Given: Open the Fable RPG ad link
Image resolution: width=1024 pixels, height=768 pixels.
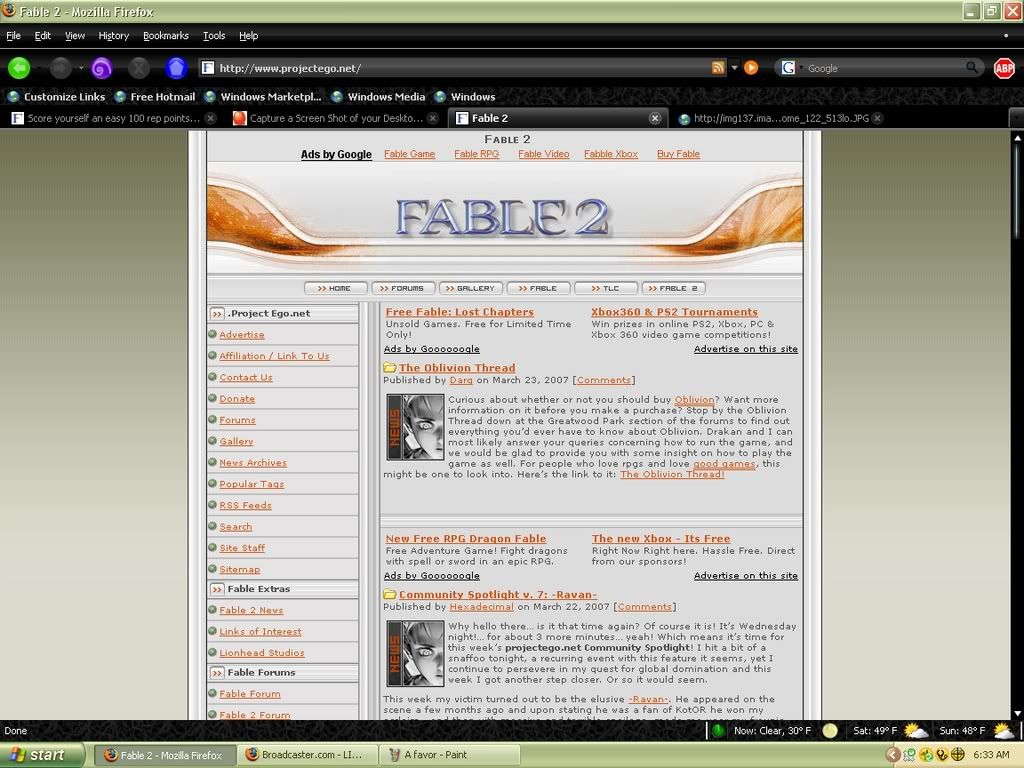Looking at the screenshot, I should pyautogui.click(x=476, y=154).
